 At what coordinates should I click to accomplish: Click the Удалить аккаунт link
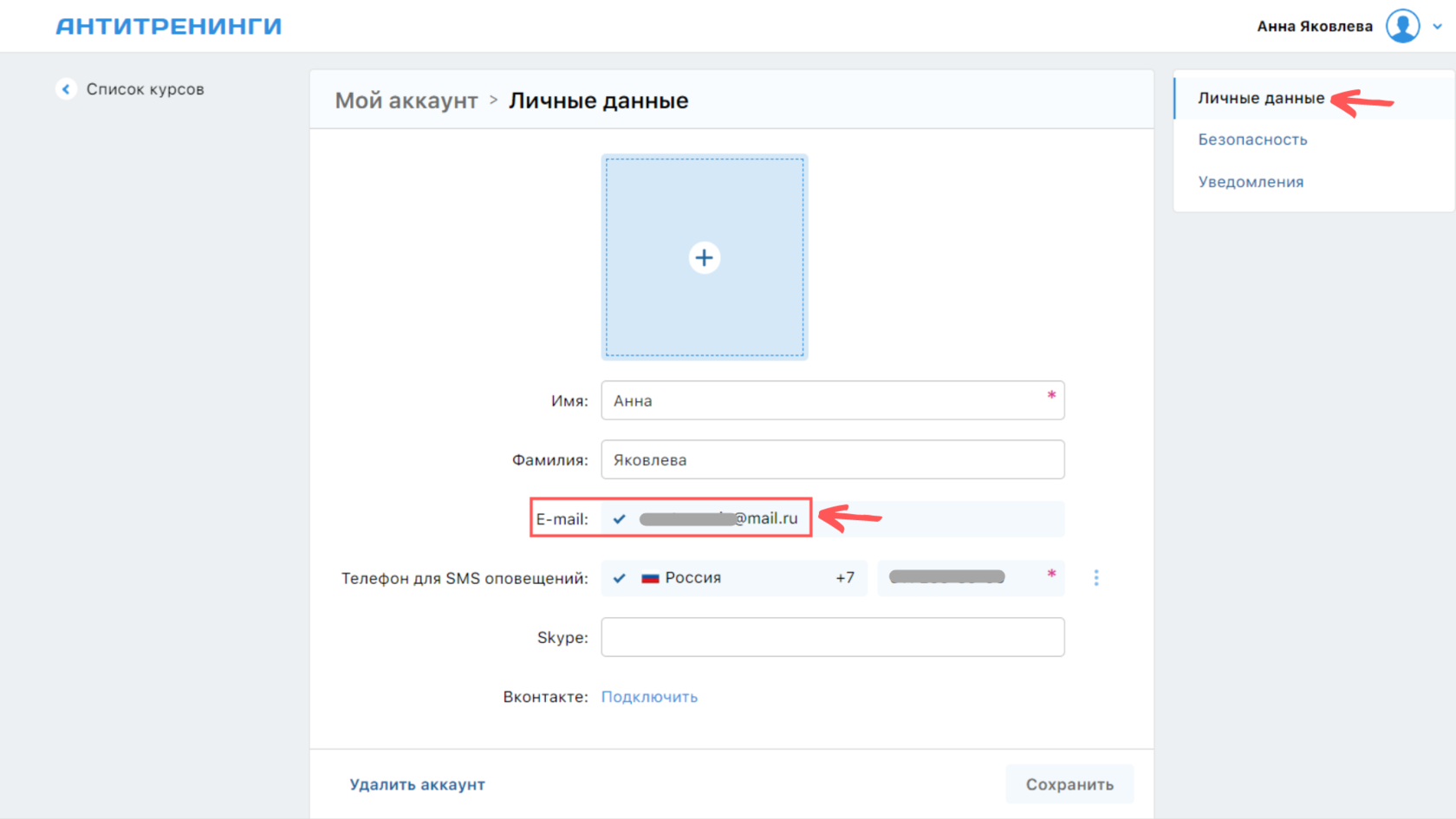coord(417,784)
